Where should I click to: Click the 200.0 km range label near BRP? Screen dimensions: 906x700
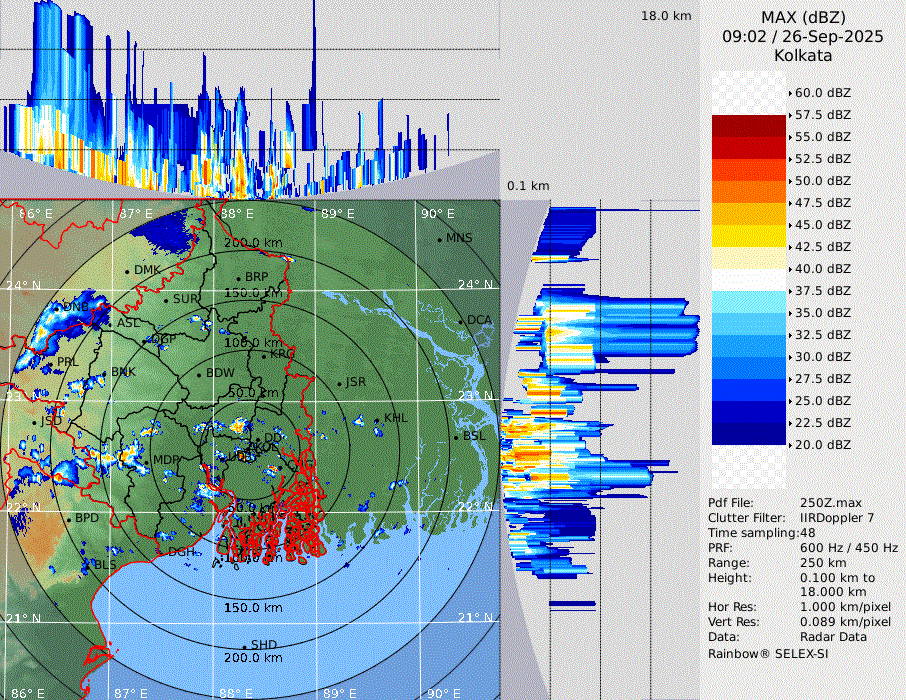253,243
